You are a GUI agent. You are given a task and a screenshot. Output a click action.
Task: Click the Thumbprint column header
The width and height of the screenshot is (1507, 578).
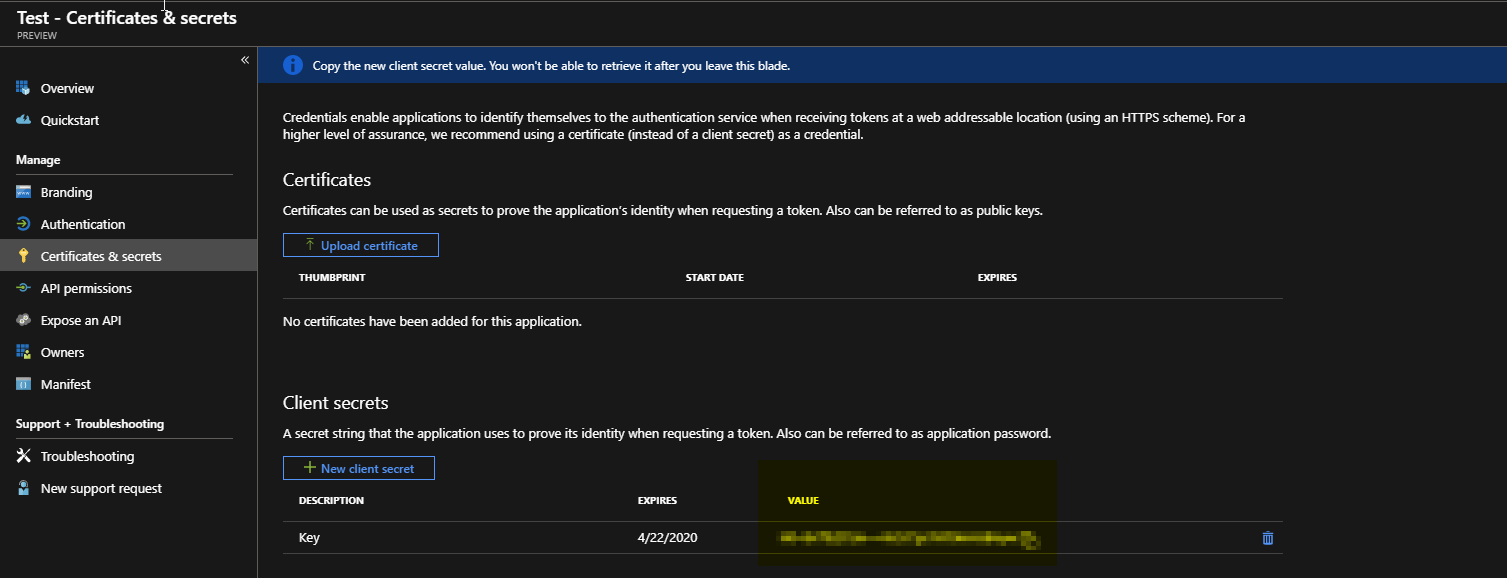coord(332,277)
